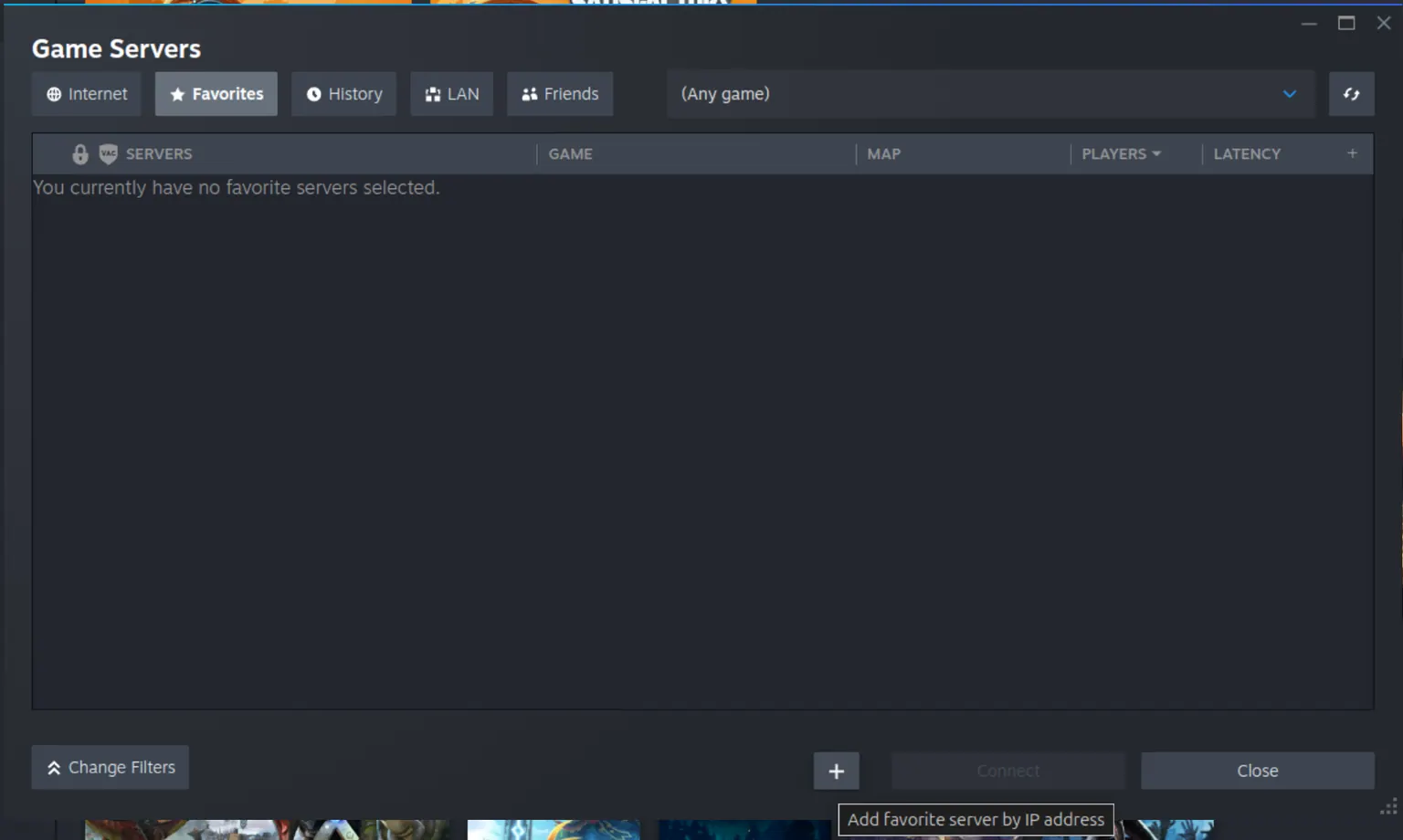Click the disabled Connect button
Screen dimensions: 1403x840
1007,771
